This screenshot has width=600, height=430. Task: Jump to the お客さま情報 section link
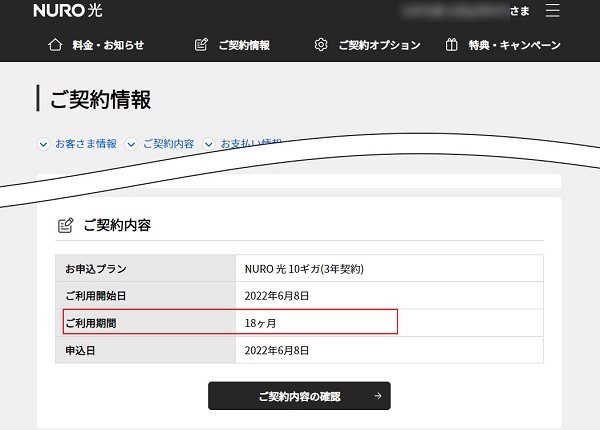click(x=86, y=144)
